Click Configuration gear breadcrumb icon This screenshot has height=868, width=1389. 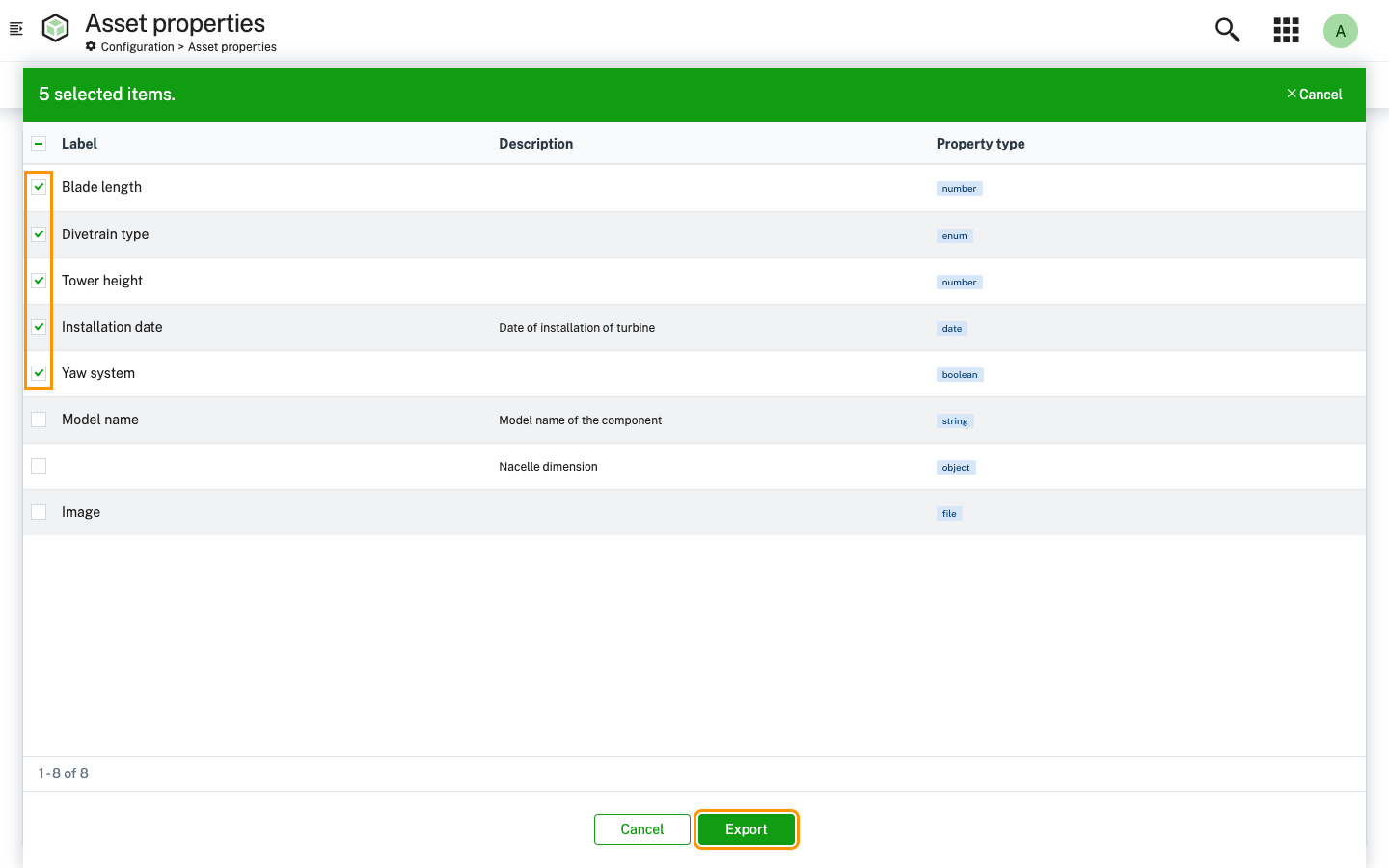pyautogui.click(x=91, y=46)
